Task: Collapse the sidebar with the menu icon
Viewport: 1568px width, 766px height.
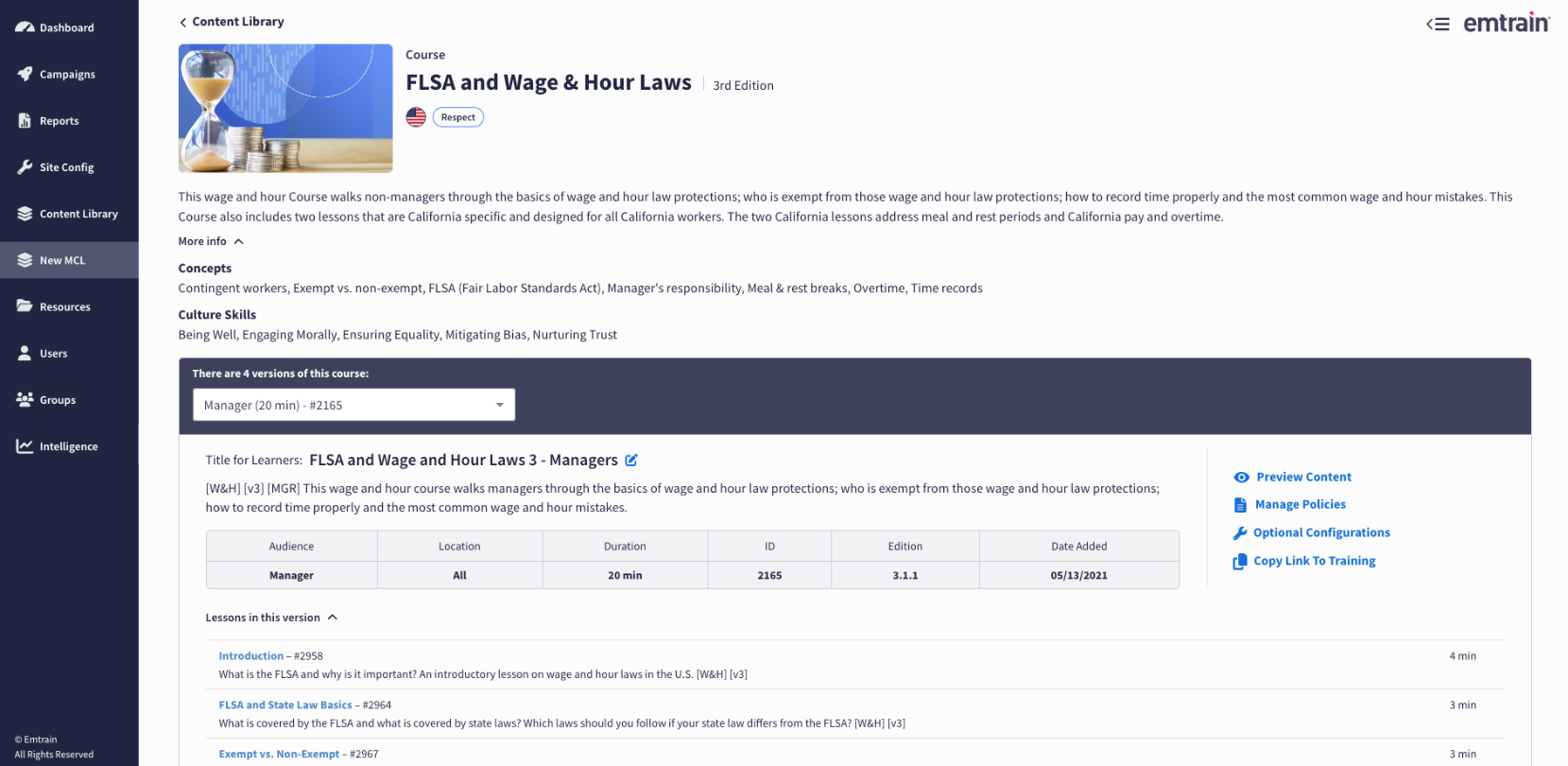Action: [x=1438, y=24]
